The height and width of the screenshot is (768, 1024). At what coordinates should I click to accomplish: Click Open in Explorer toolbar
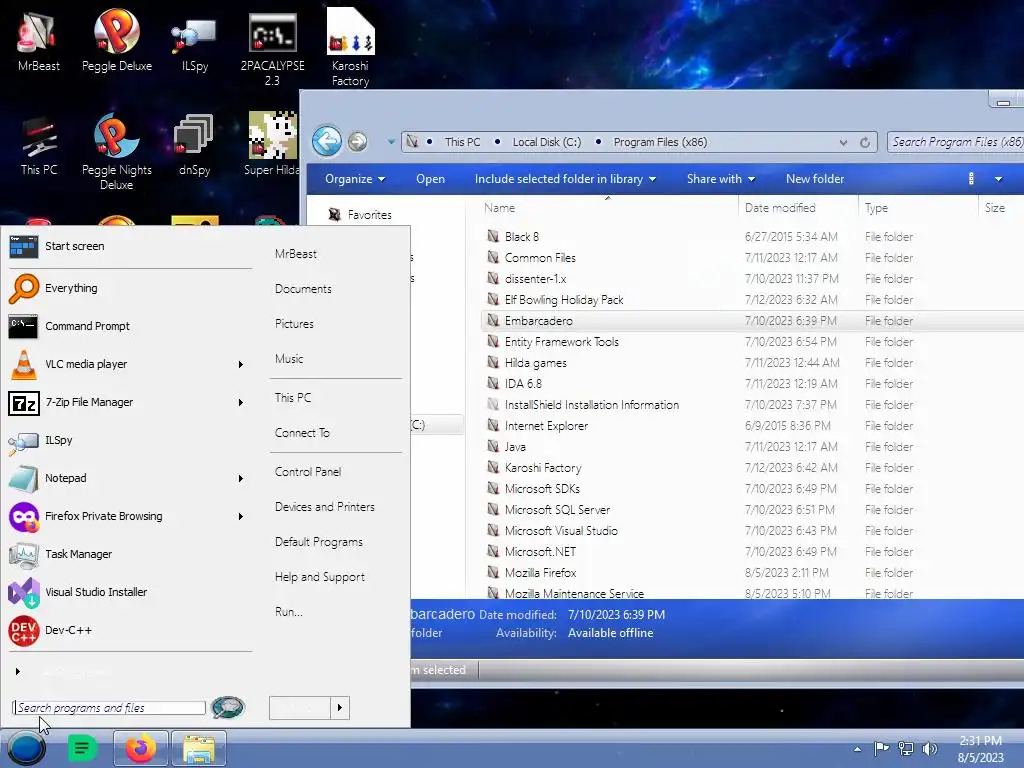430,179
